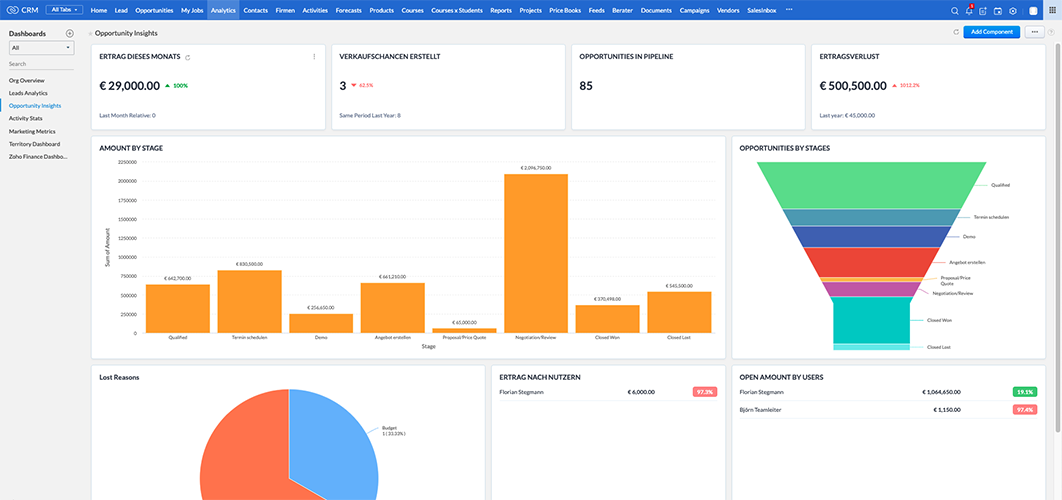This screenshot has height=500, width=1062.
Task: Click the quick create plus icon
Action: (x=983, y=11)
